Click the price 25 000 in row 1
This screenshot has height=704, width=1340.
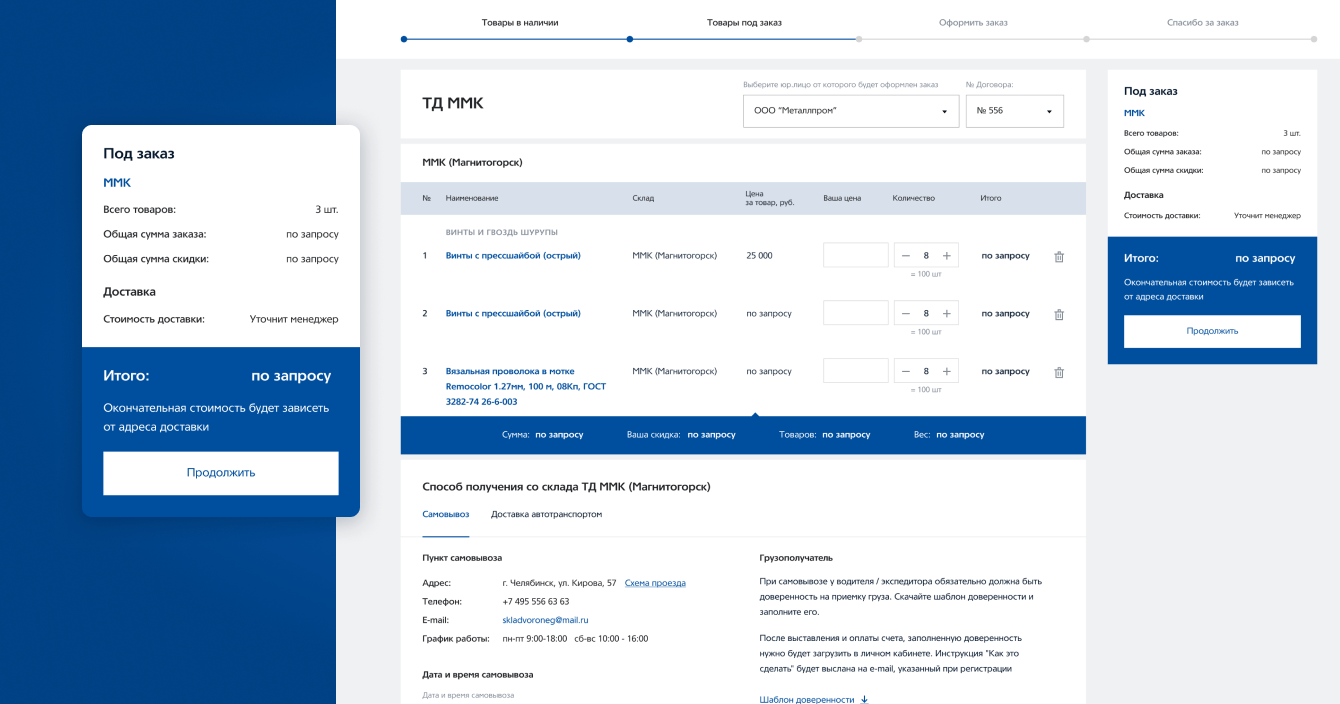click(759, 256)
